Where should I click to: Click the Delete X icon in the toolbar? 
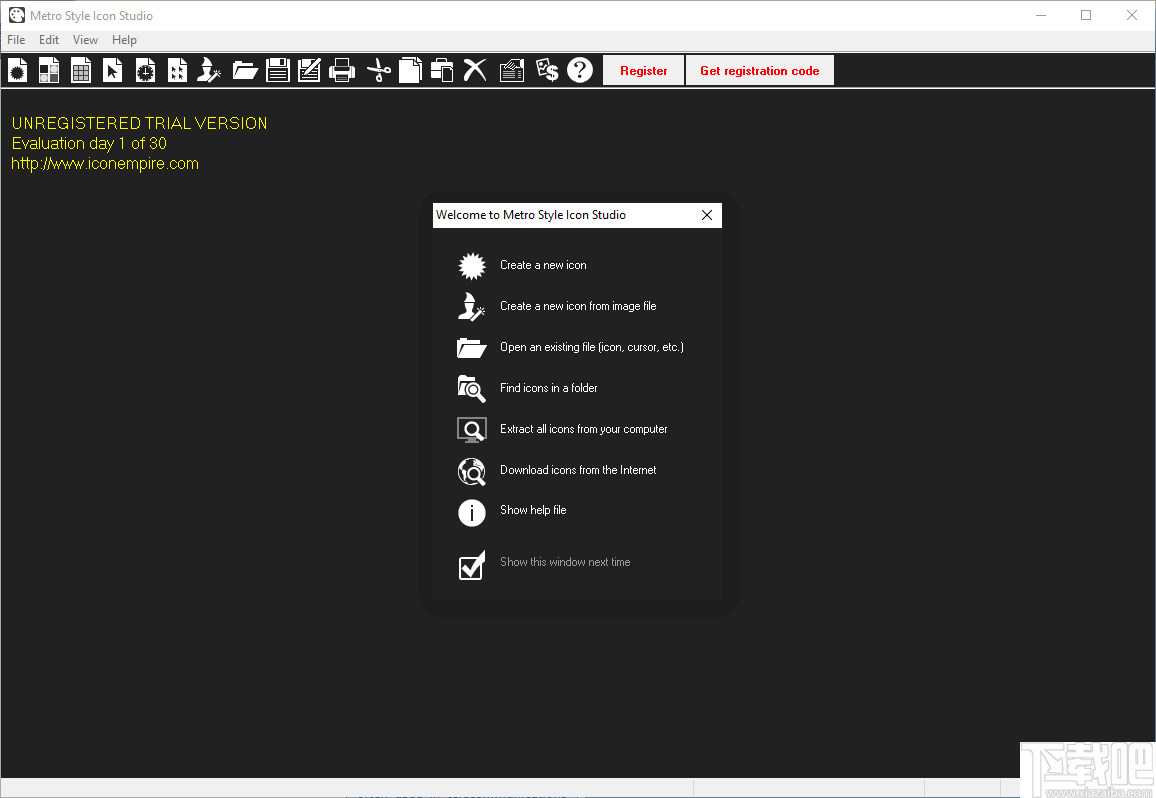coord(475,70)
